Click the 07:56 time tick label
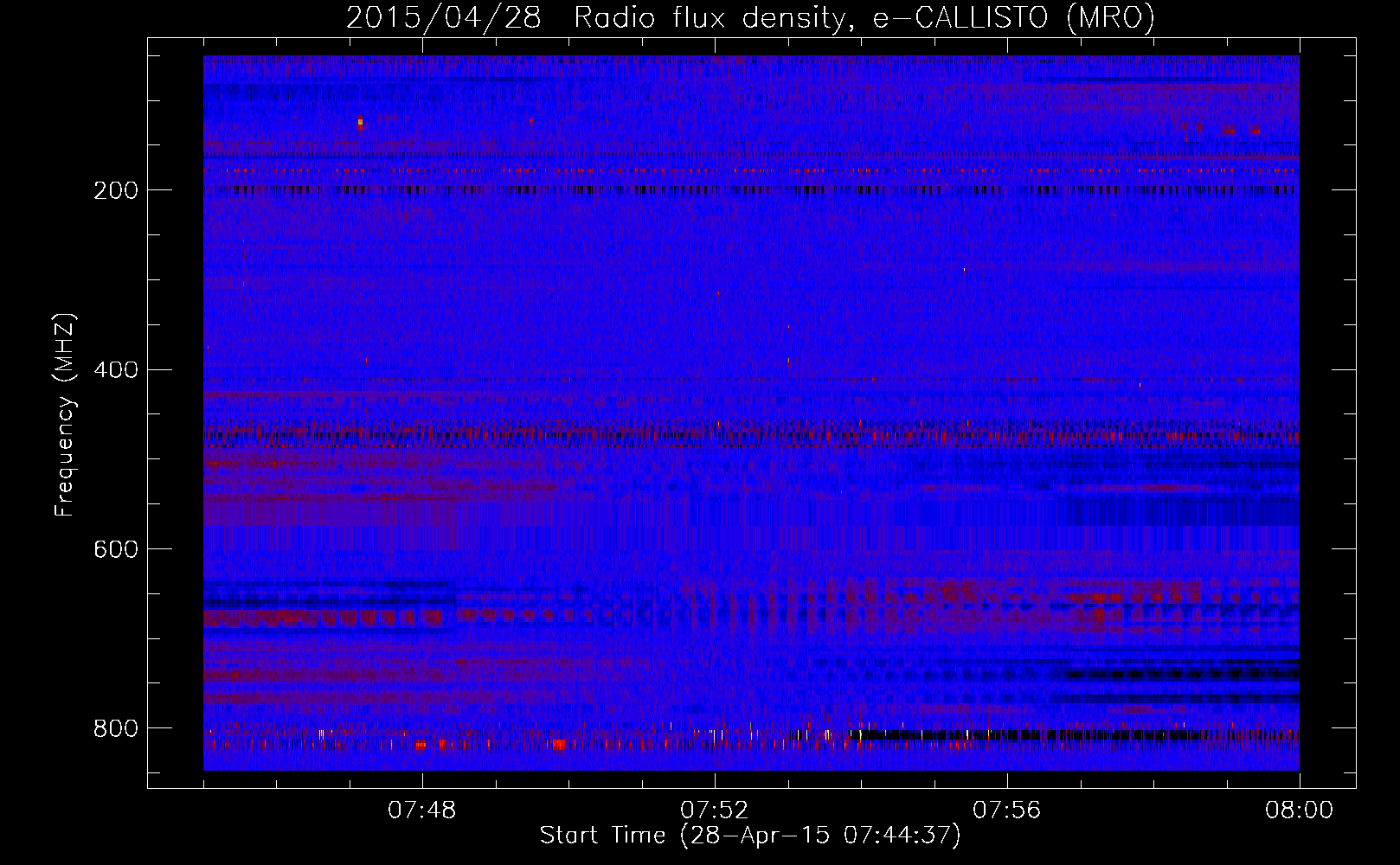This screenshot has height=865, width=1400. click(1007, 811)
